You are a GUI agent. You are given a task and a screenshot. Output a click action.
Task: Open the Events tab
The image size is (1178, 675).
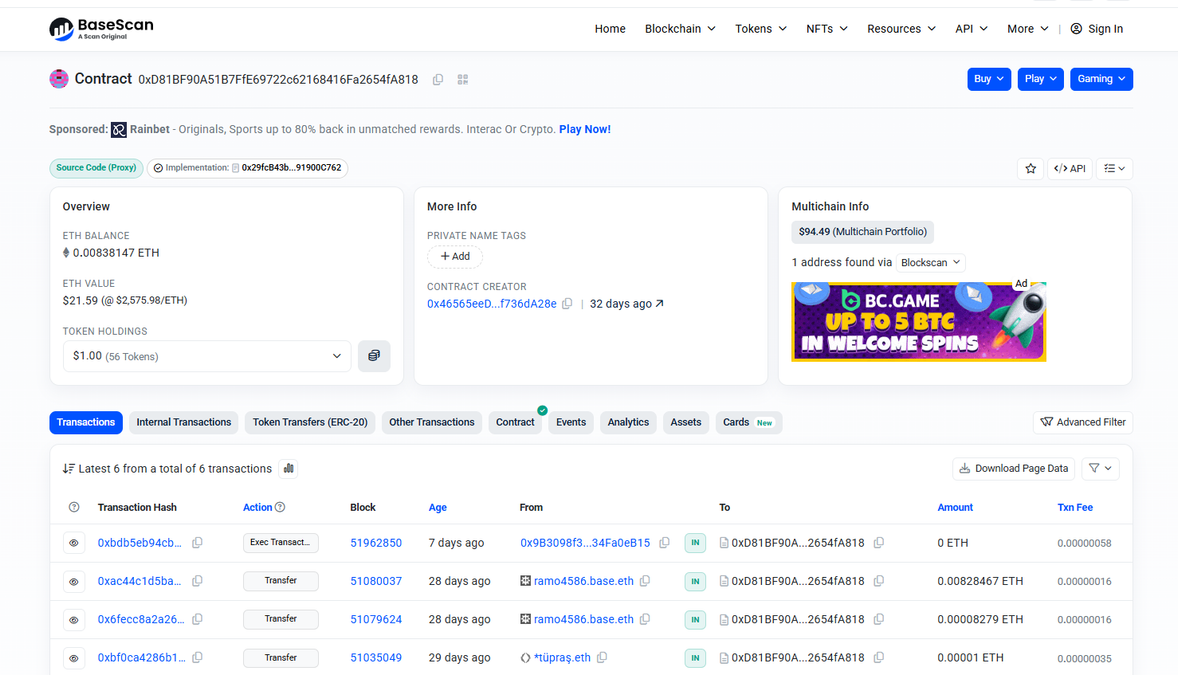point(571,422)
